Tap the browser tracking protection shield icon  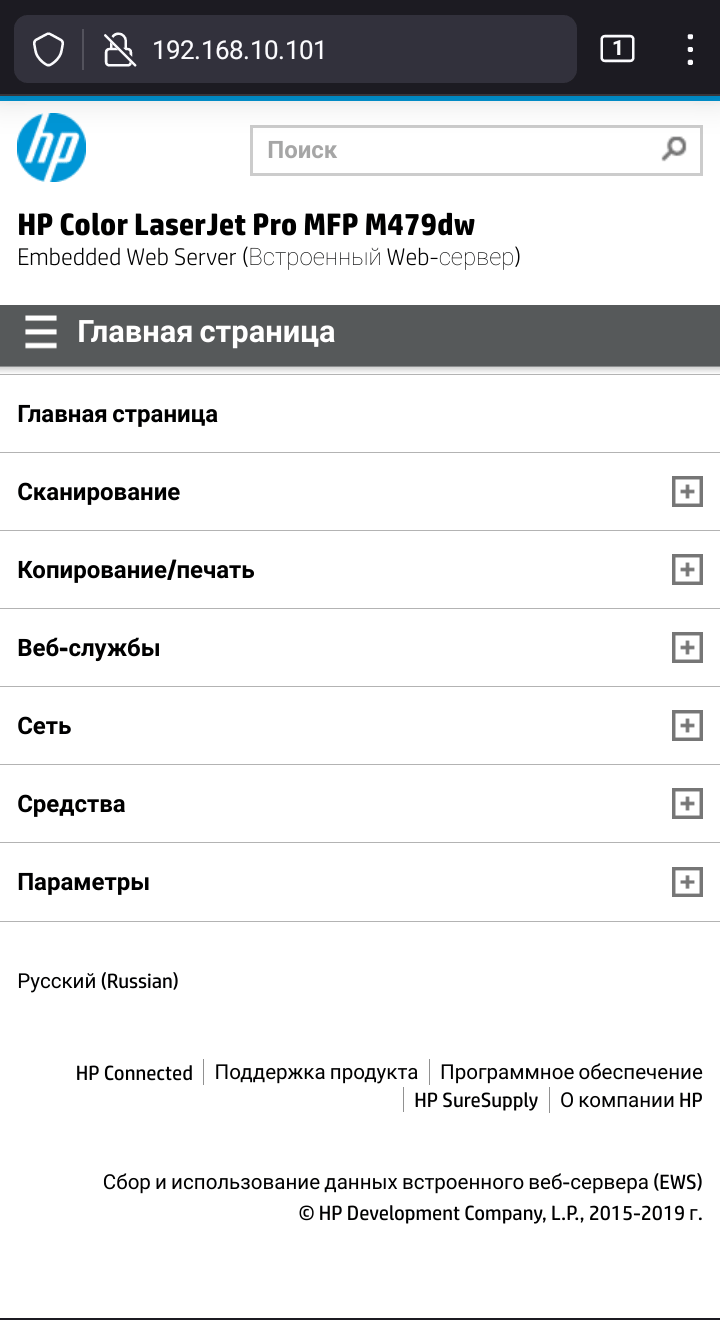pos(49,49)
